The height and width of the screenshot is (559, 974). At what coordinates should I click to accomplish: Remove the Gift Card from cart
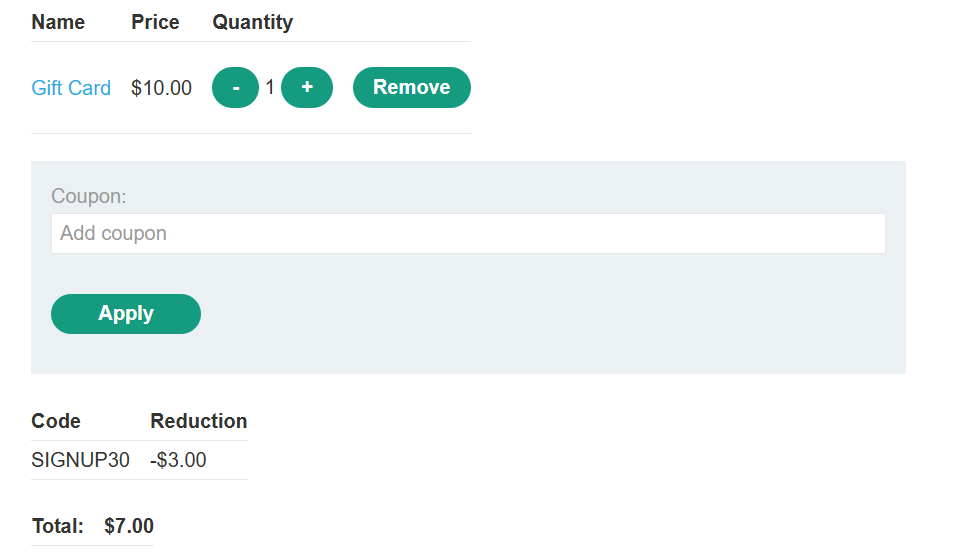point(411,88)
